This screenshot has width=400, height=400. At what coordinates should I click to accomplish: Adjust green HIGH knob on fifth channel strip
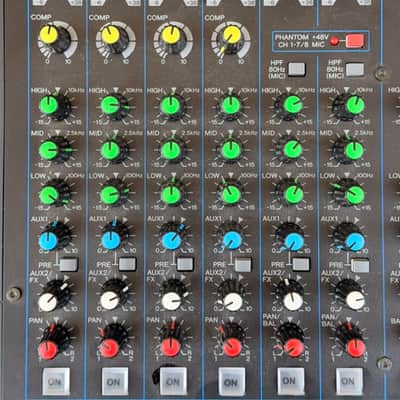293,105
